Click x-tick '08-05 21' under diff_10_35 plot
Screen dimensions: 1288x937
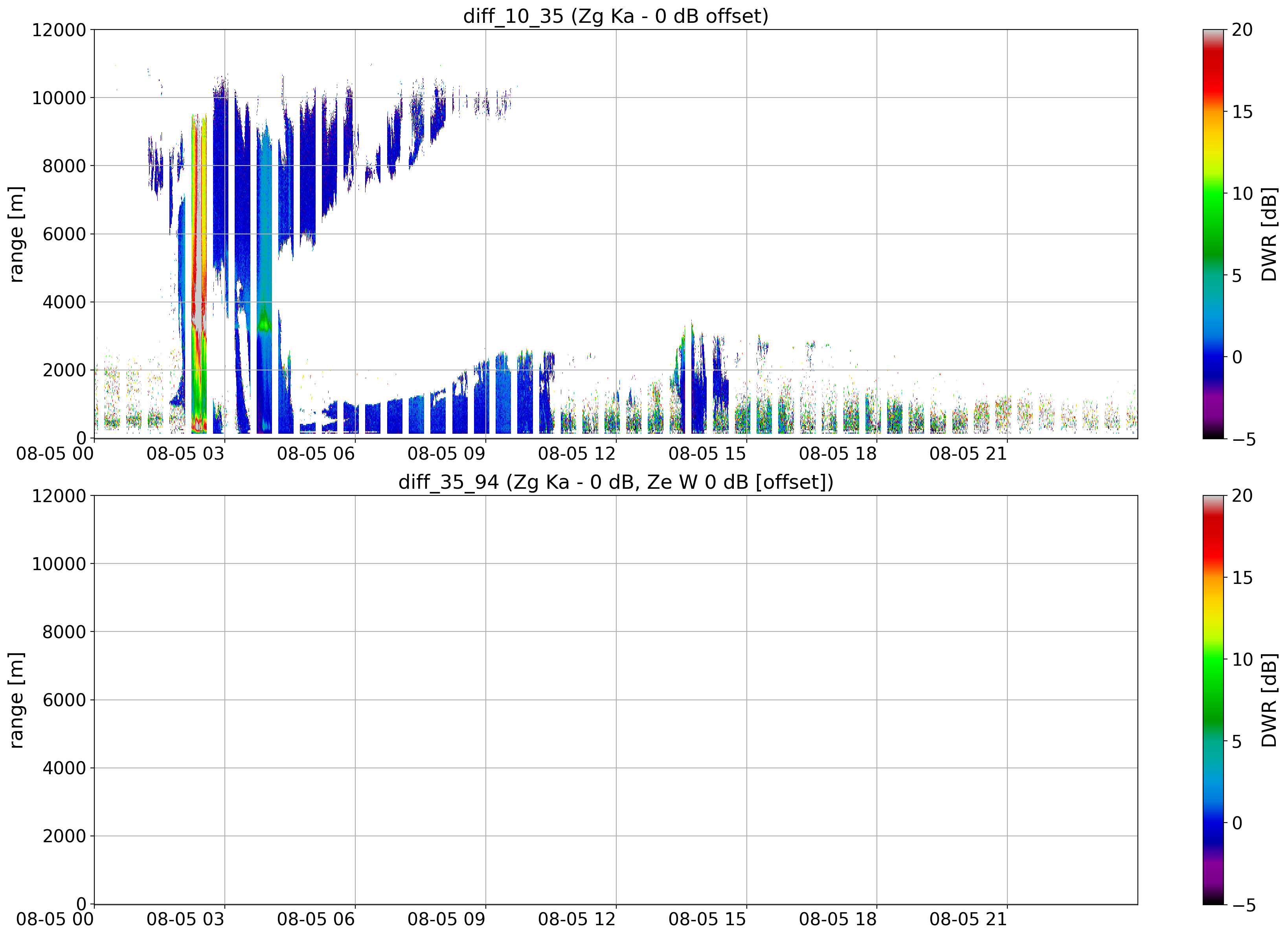click(968, 453)
